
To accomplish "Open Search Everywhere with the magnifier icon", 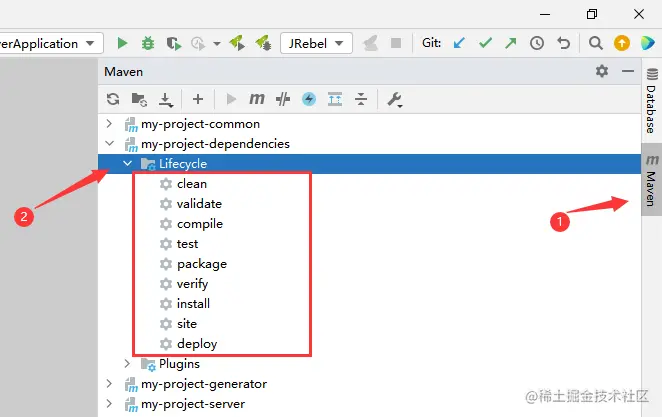I will pos(596,43).
